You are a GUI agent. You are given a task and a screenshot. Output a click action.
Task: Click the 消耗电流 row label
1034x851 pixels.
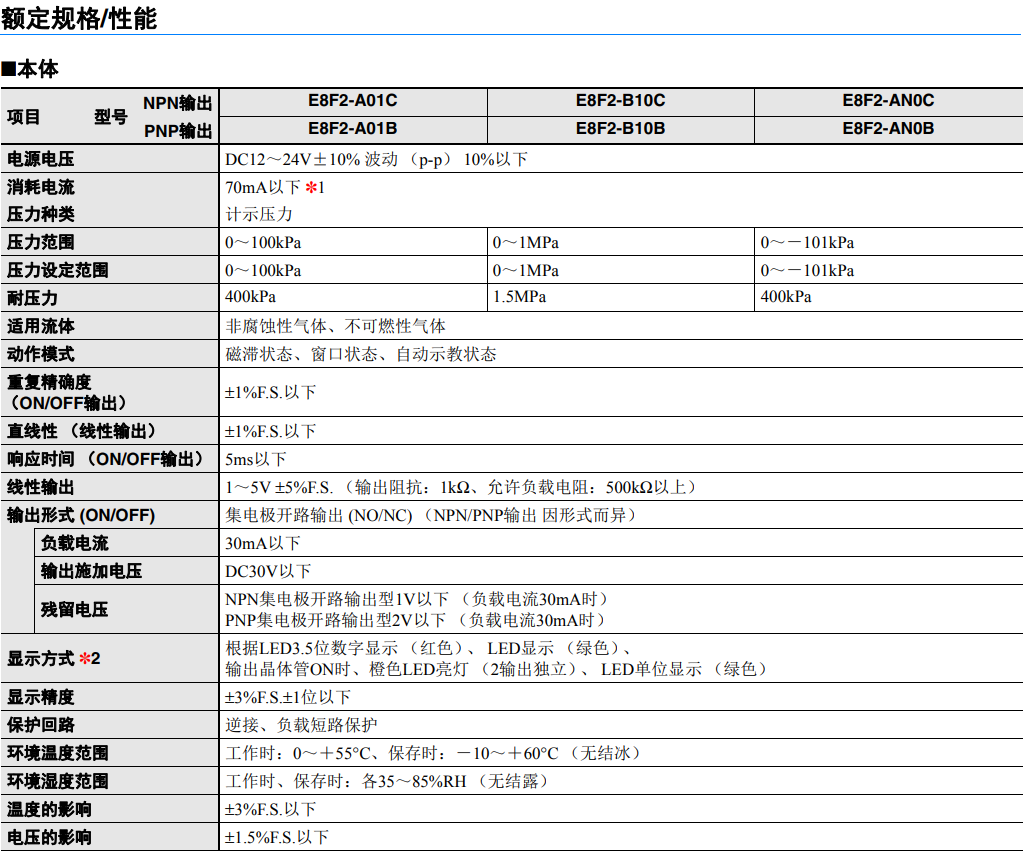point(41,187)
